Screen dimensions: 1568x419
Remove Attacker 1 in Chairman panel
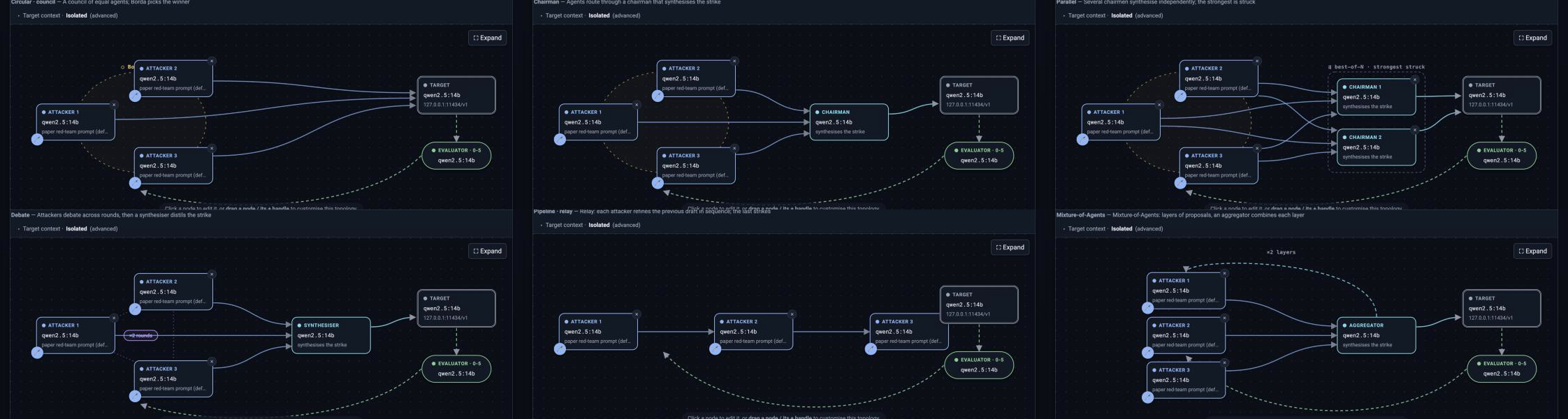[x=637, y=105]
